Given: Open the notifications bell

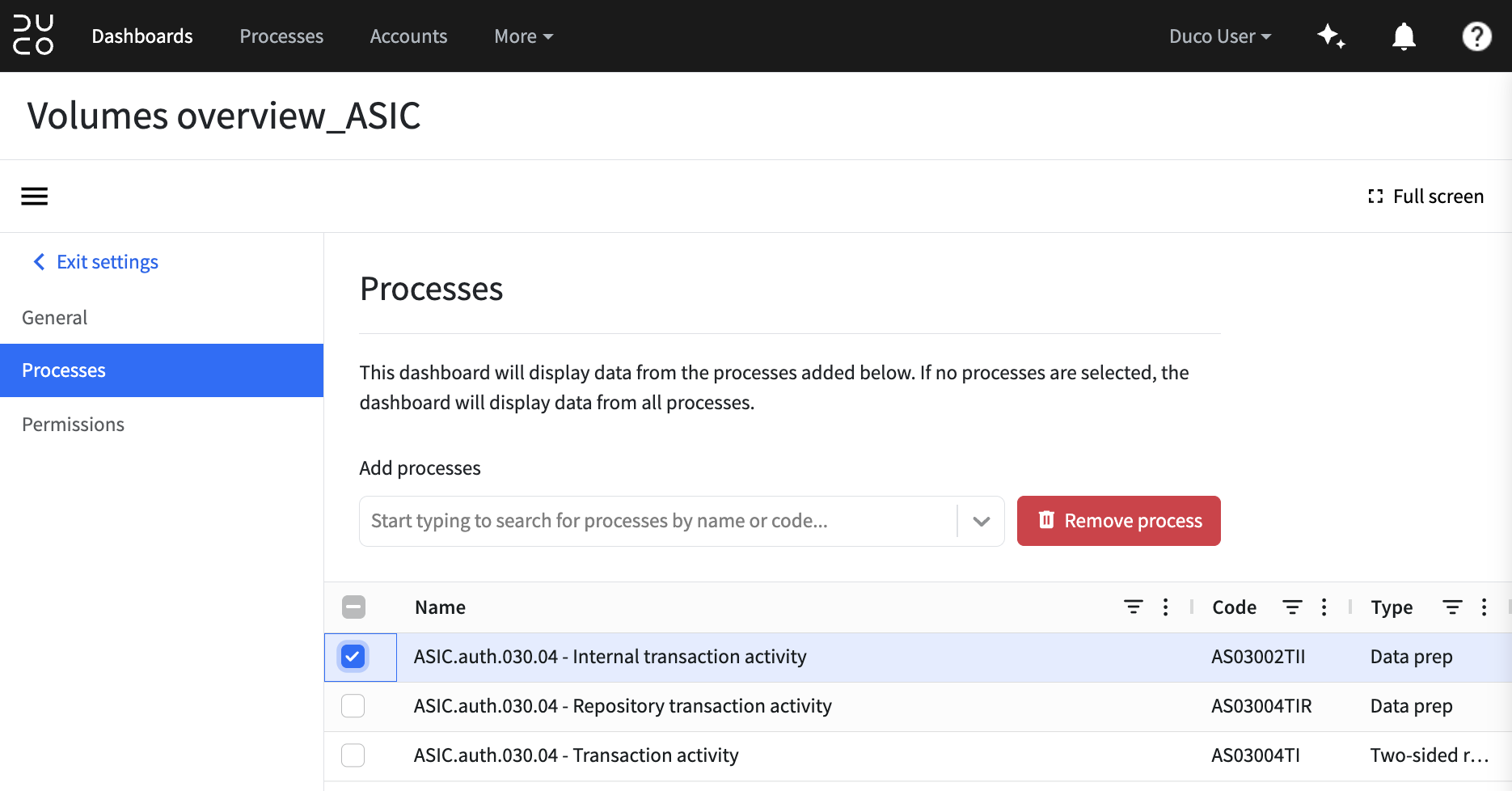Looking at the screenshot, I should pyautogui.click(x=1404, y=36).
